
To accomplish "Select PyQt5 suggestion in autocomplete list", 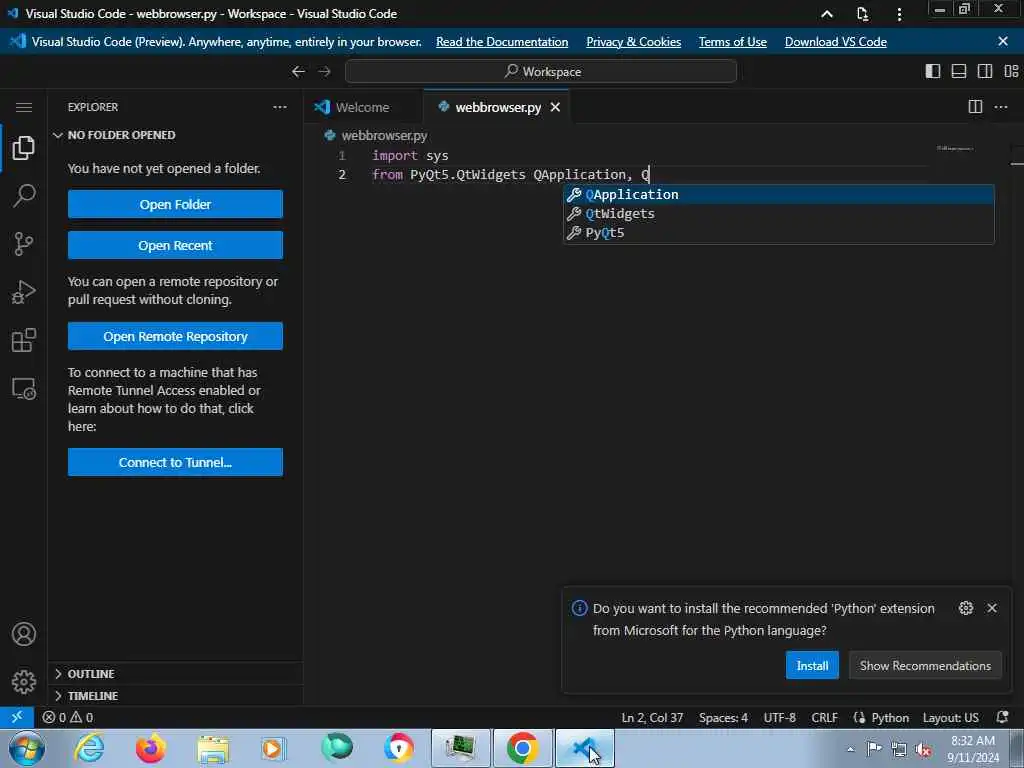I will 778,232.
